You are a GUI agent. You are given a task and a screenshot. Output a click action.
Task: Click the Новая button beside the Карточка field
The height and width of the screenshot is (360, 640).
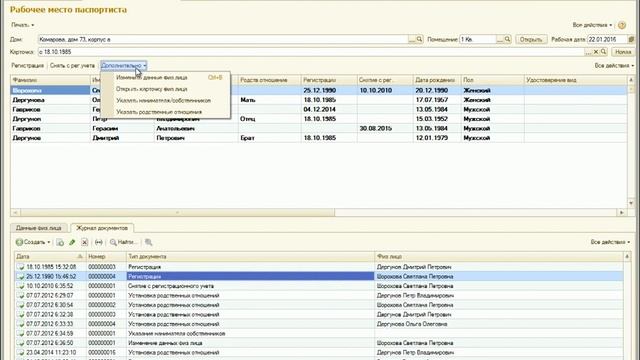click(623, 52)
